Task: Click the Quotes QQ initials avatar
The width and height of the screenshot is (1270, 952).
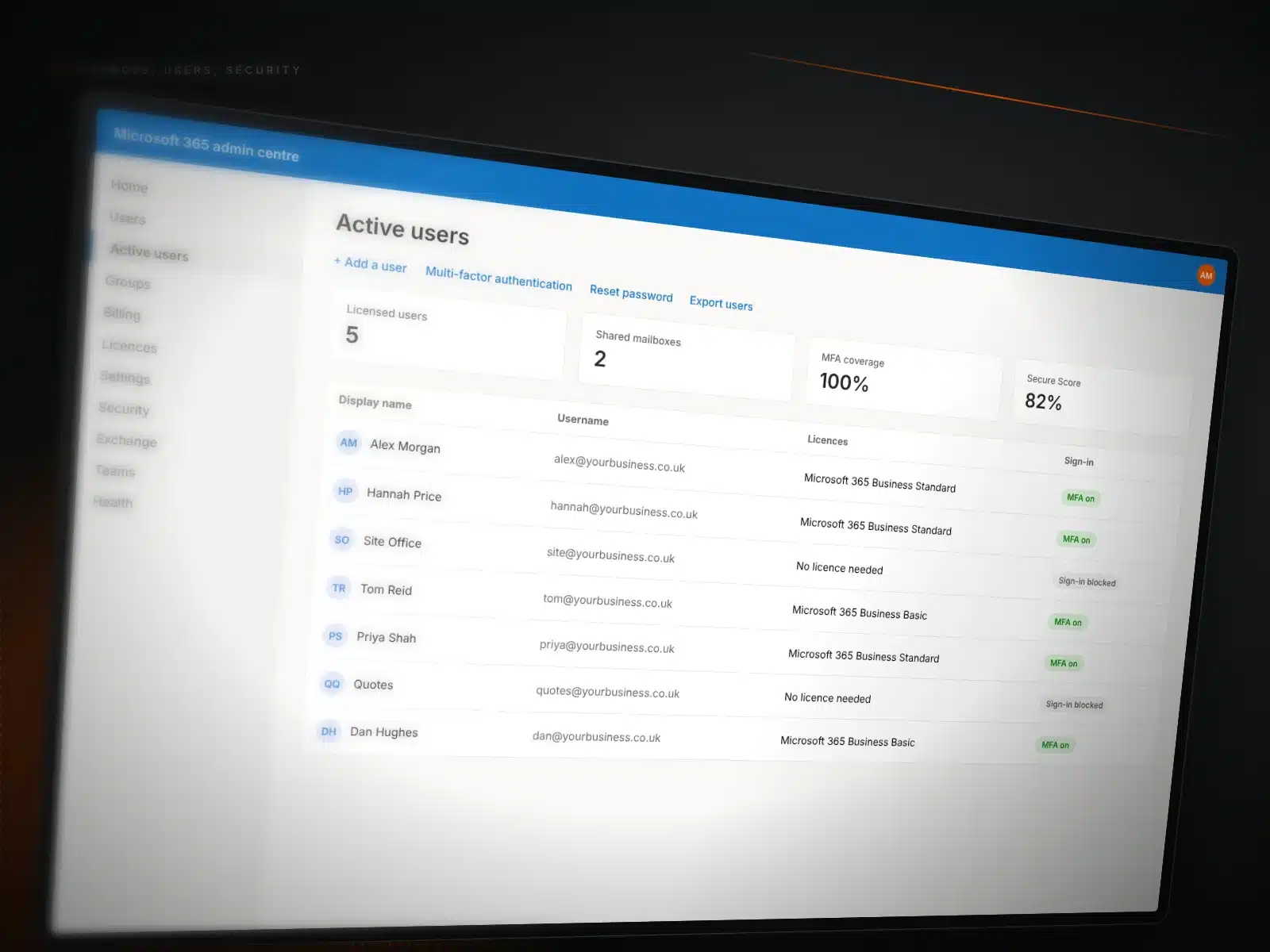Action: (x=332, y=684)
